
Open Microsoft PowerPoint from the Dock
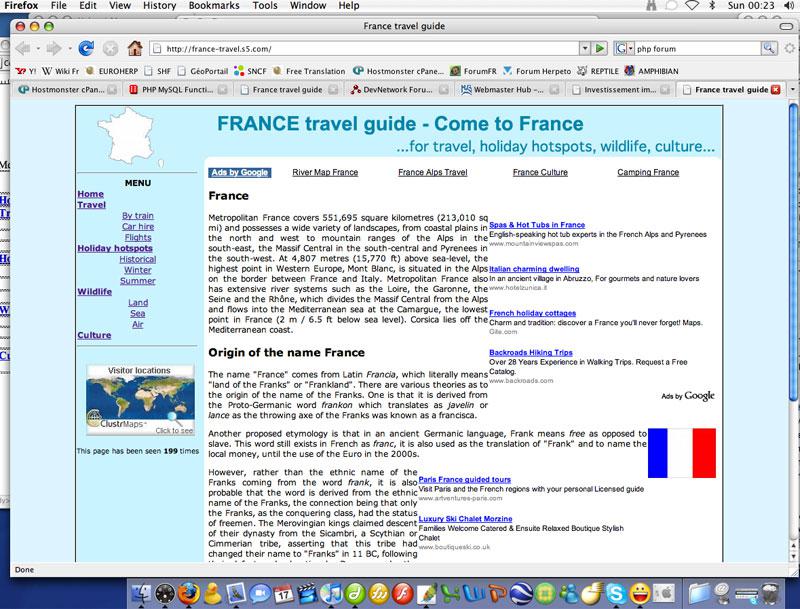(498, 594)
